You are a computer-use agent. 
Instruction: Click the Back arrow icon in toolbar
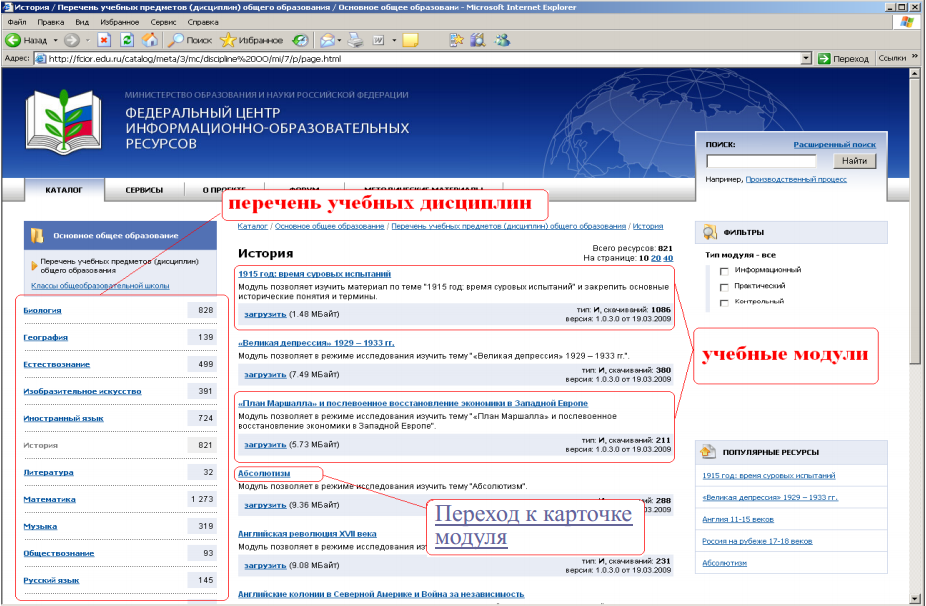[x=13, y=40]
